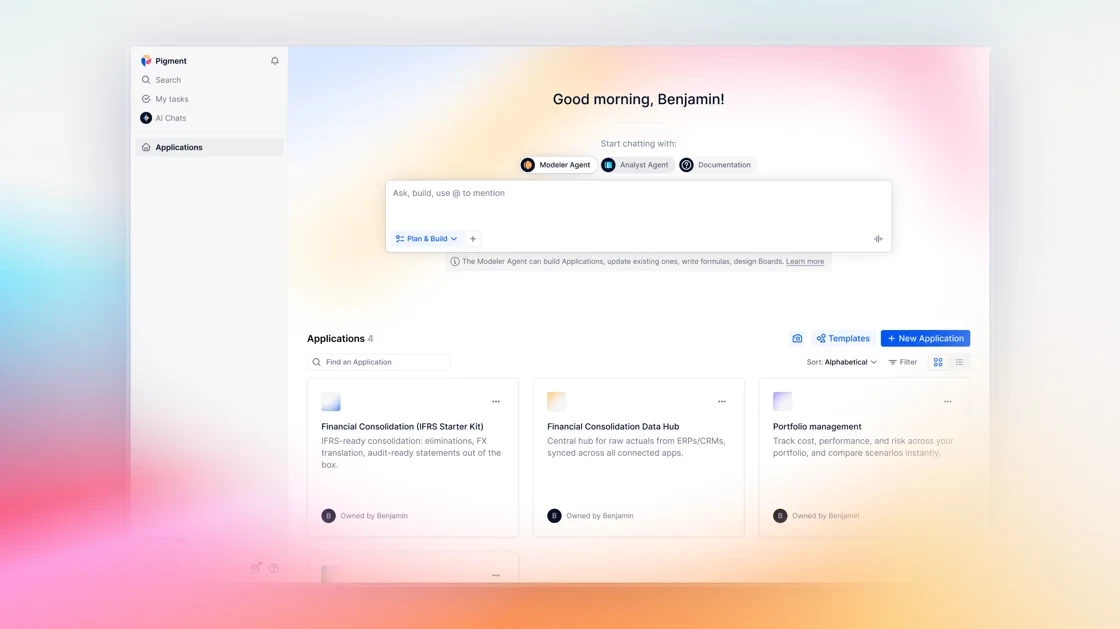Open the Templates button
The image size is (1120, 629).
pyautogui.click(x=843, y=338)
